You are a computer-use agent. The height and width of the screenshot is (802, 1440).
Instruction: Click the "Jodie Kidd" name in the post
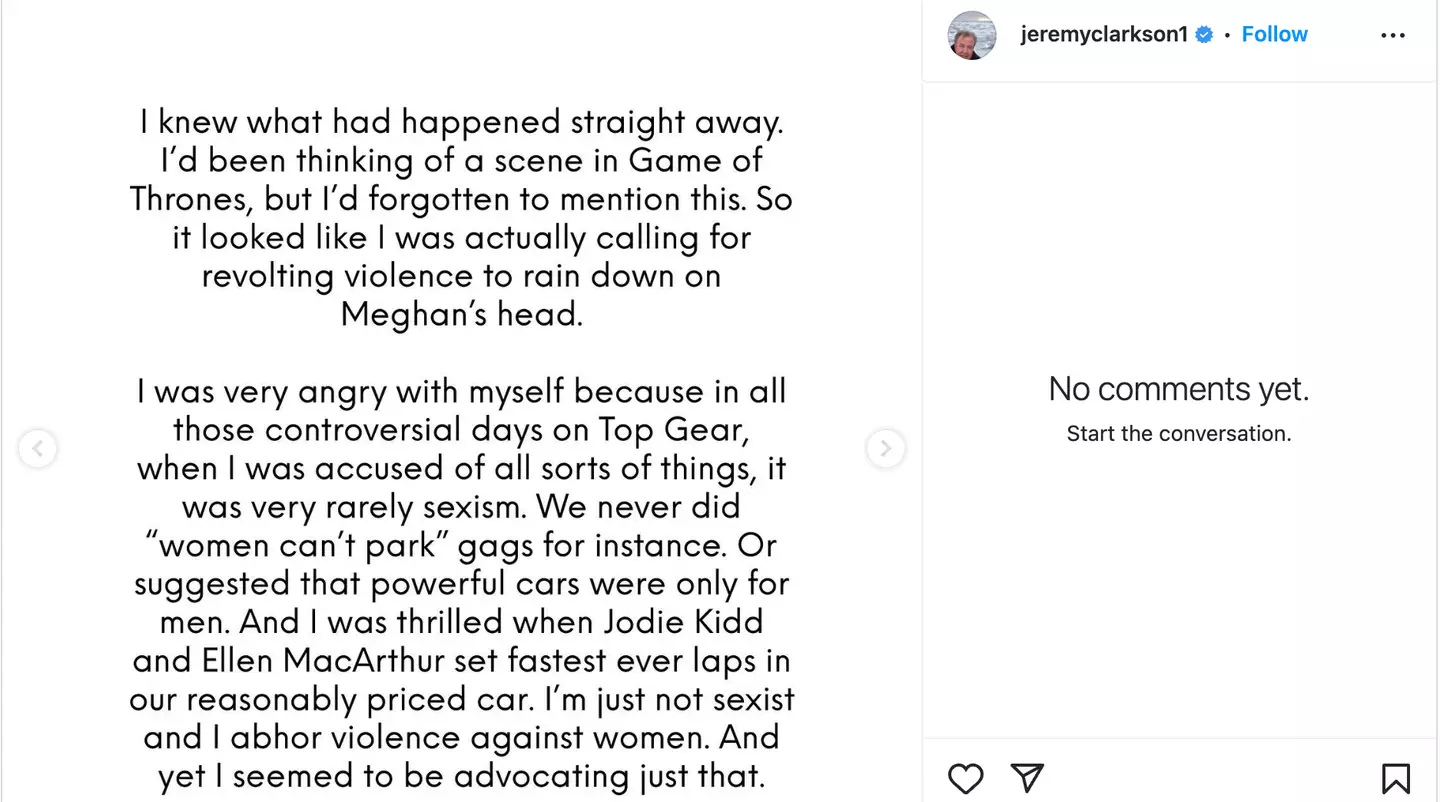point(683,622)
